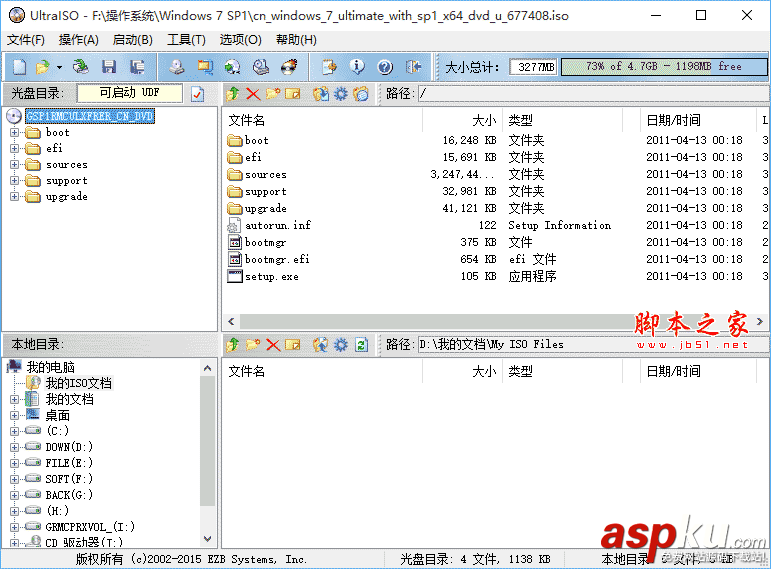Click the red X delete icon in local toolbar
Viewport: 771px width, 569px height.
click(x=273, y=345)
